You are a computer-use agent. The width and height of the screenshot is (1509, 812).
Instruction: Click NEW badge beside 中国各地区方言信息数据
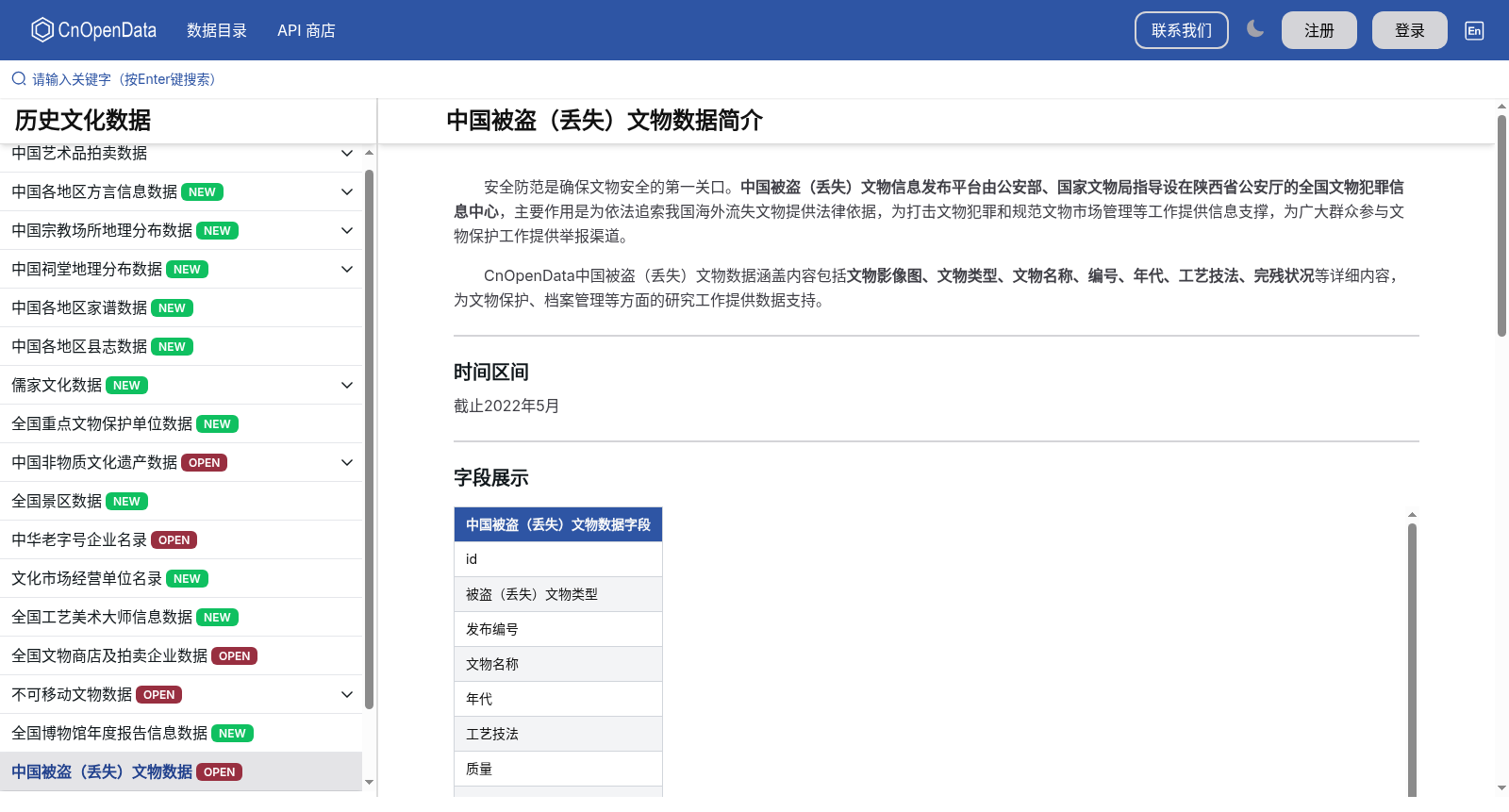202,191
